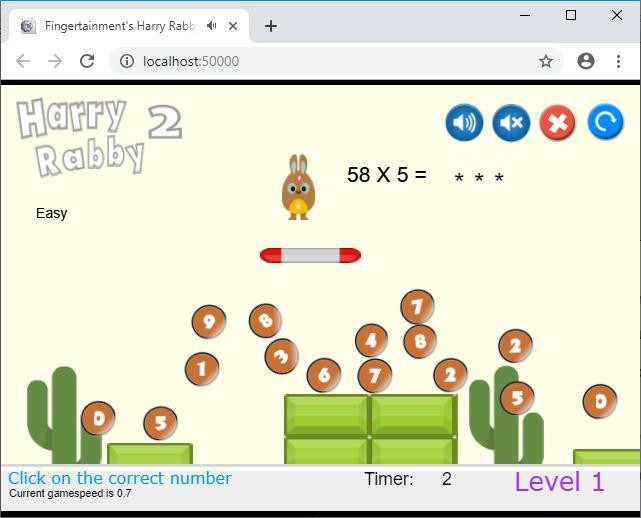641x518 pixels.
Task: Pick the 5 ball above the small green block
Action: (x=160, y=423)
